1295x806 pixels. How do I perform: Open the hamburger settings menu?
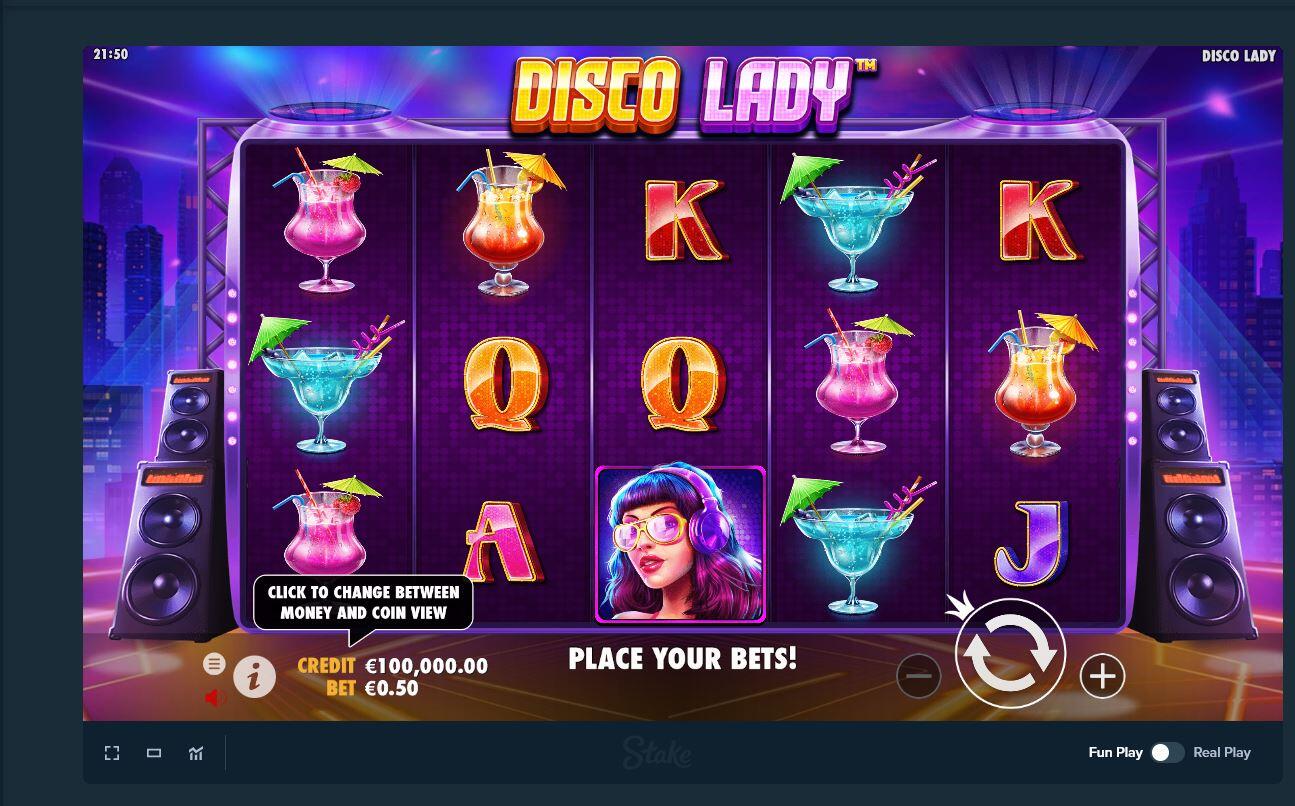coord(214,663)
